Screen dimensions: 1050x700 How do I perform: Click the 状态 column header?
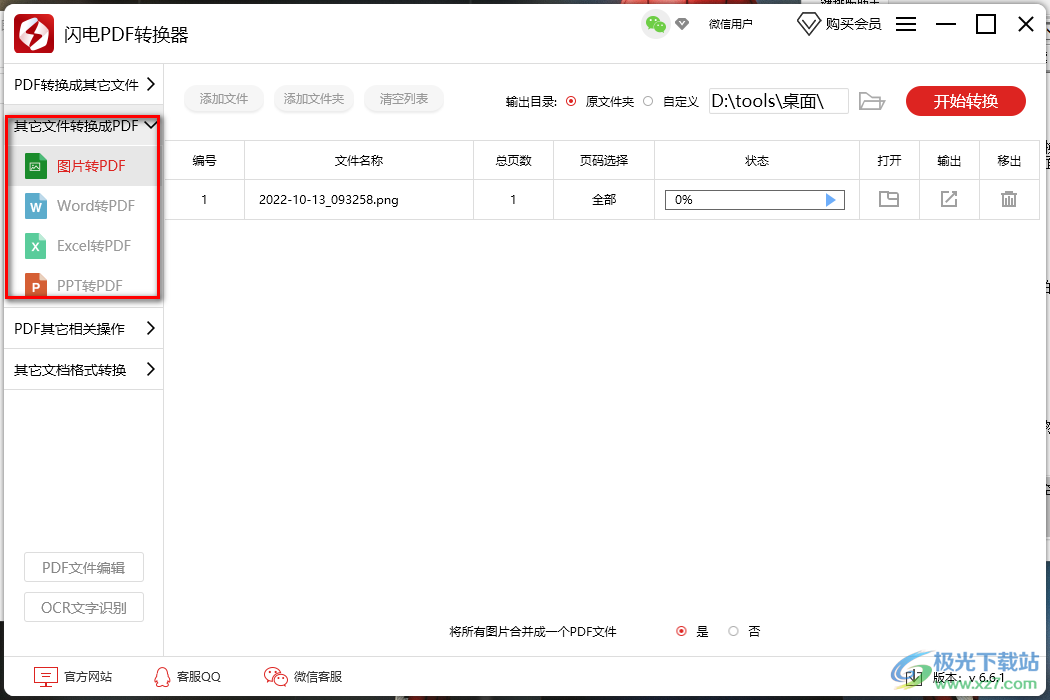click(757, 161)
